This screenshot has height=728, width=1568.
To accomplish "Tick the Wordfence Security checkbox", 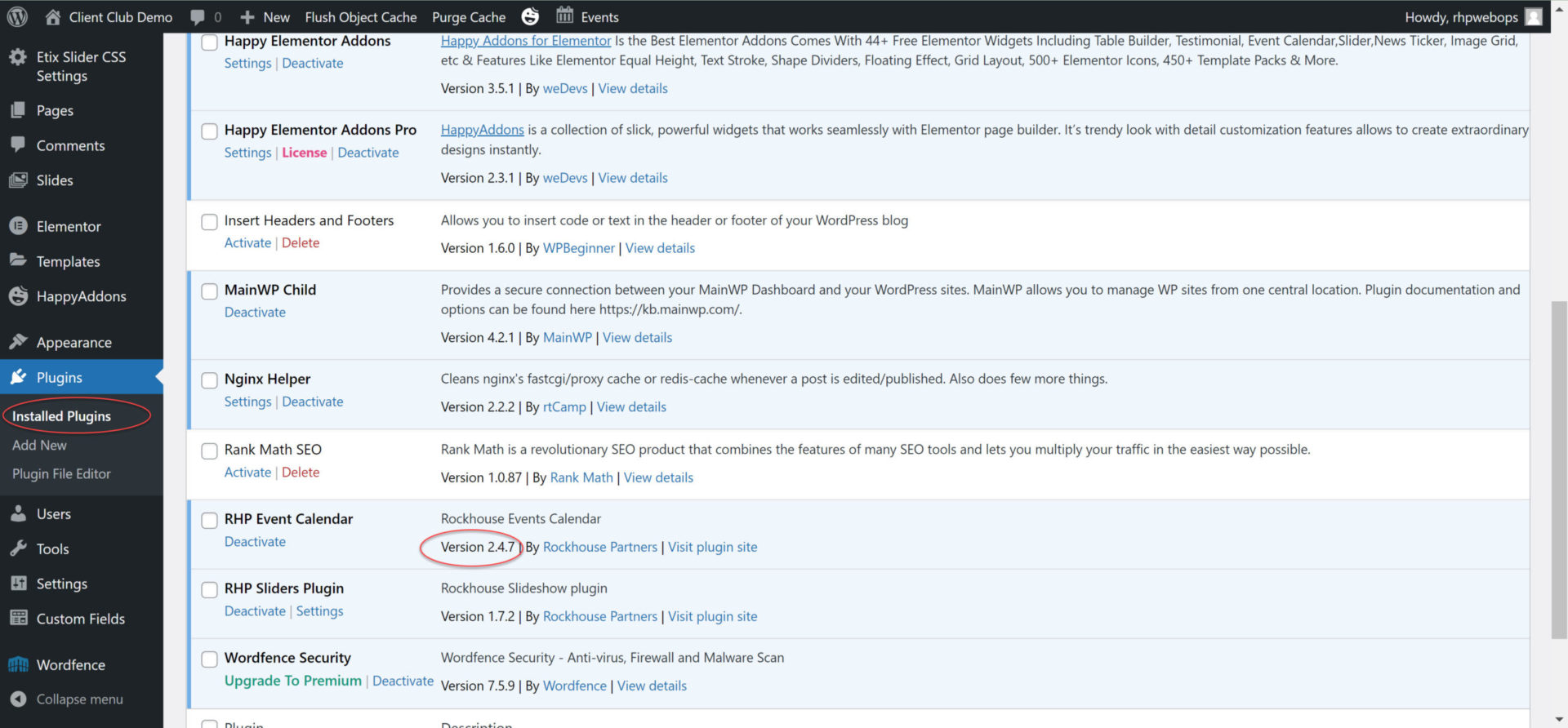I will pos(210,659).
